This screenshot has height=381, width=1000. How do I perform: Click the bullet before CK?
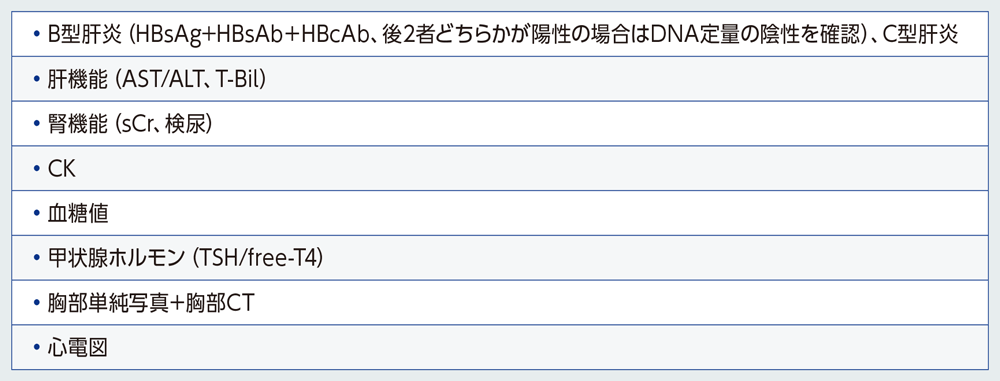pyautogui.click(x=36, y=168)
